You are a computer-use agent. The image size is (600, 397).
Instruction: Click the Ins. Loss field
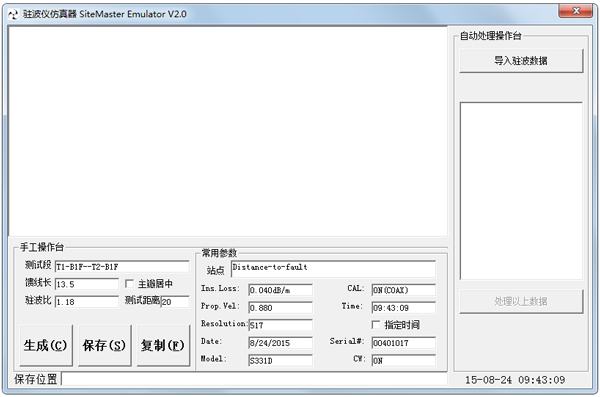click(x=280, y=290)
